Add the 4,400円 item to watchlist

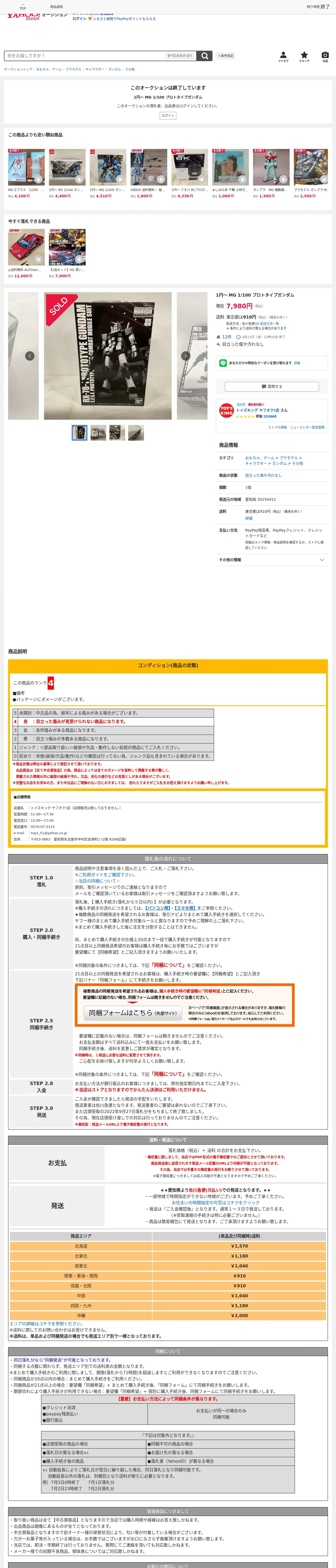click(x=79, y=180)
